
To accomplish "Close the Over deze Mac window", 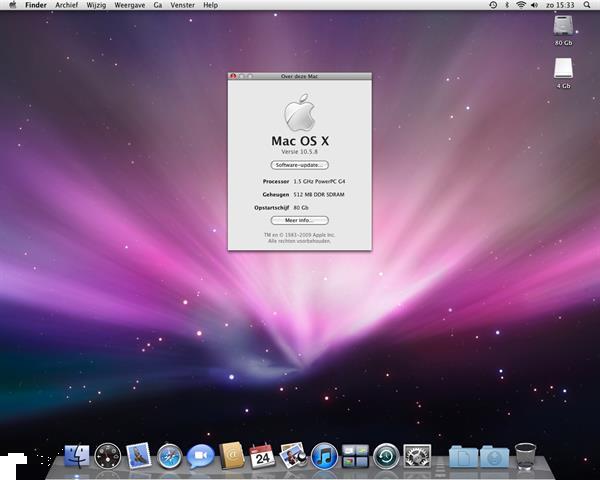I will (232, 76).
